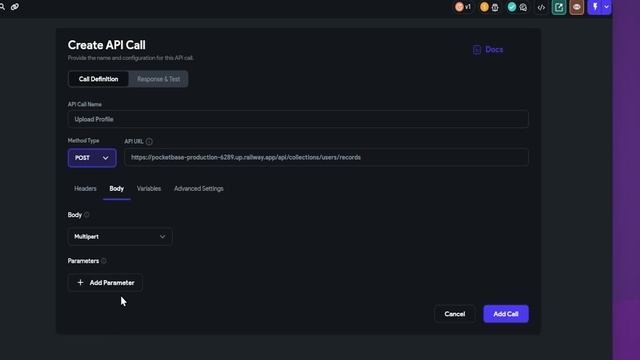Click the info icon beside Parameters label
Screen dimensions: 640x360
(104, 261)
